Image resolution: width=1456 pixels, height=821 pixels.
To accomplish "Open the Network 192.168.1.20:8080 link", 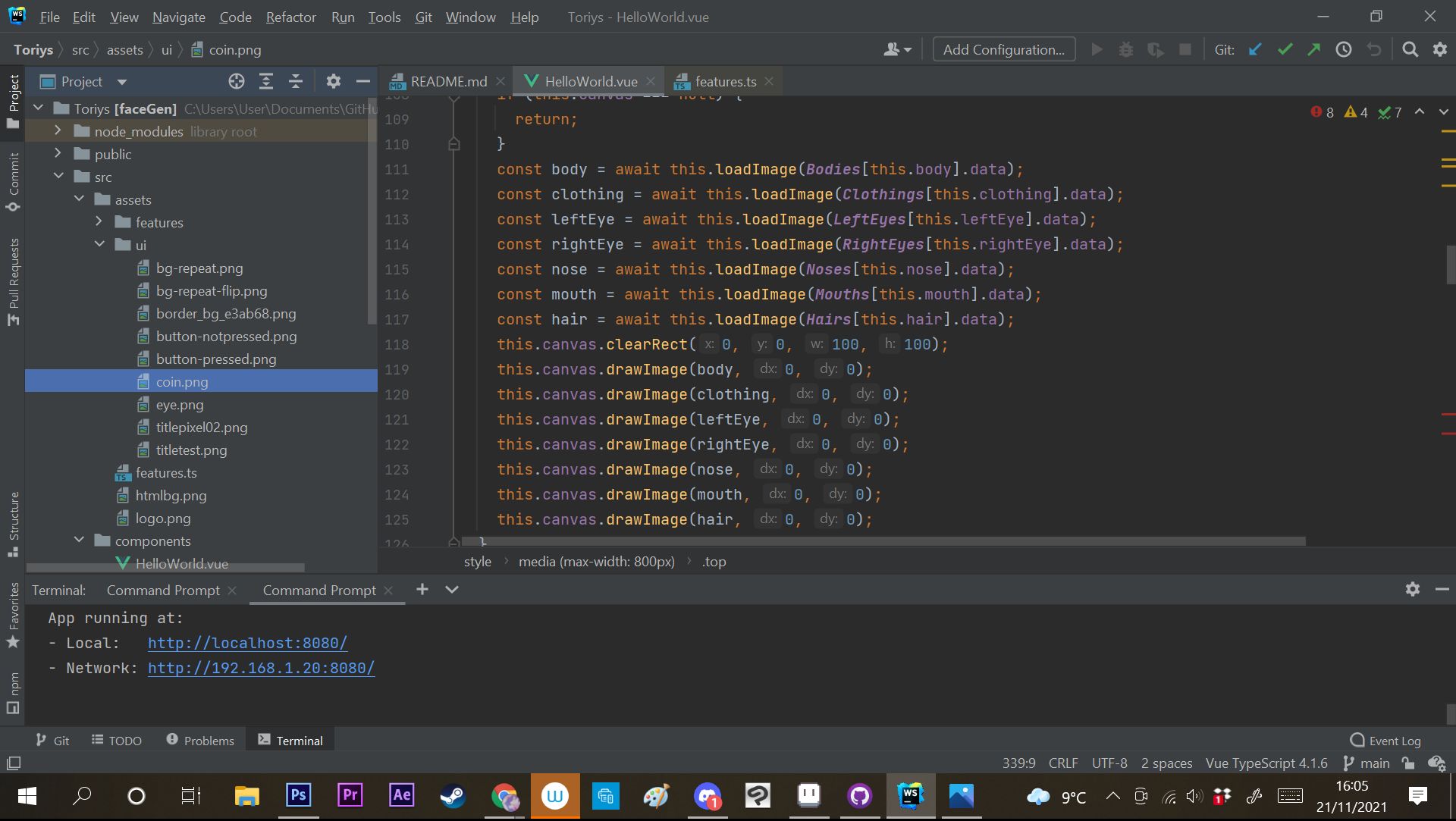I will [262, 668].
